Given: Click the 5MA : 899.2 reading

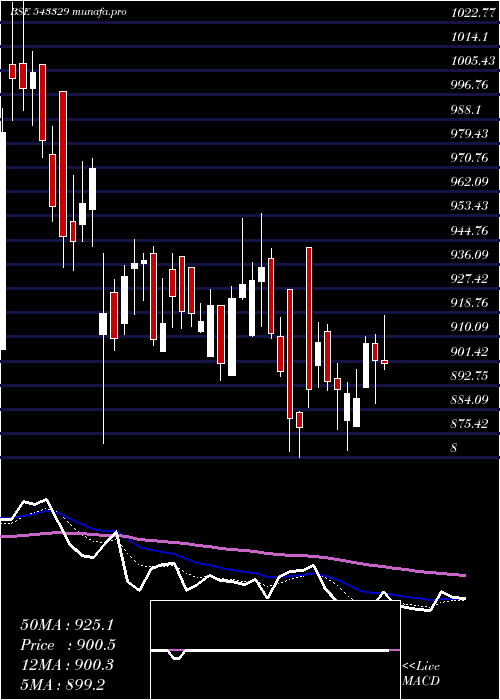Looking at the screenshot, I should (62, 685).
